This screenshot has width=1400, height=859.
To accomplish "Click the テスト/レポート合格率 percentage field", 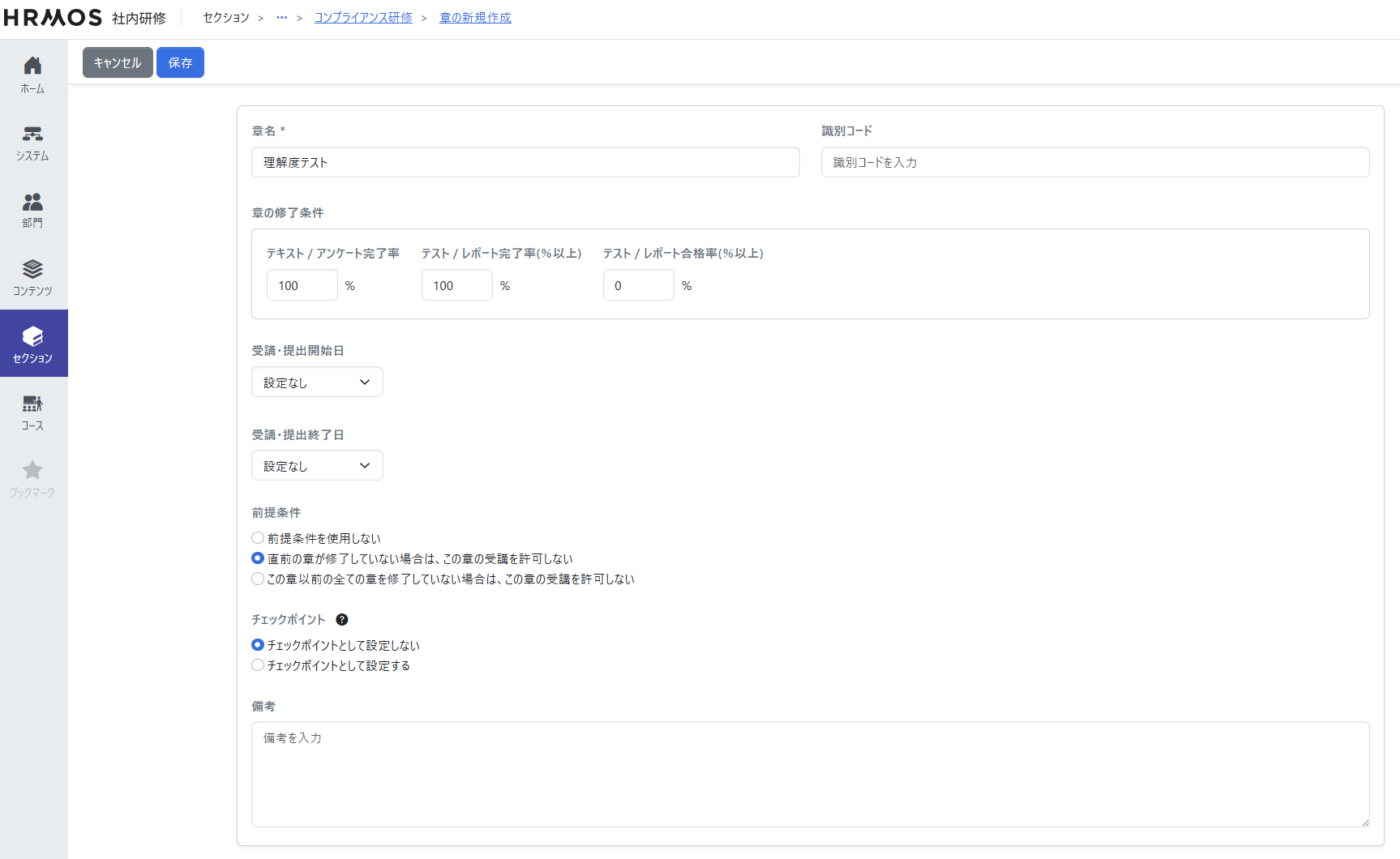I will 638,285.
